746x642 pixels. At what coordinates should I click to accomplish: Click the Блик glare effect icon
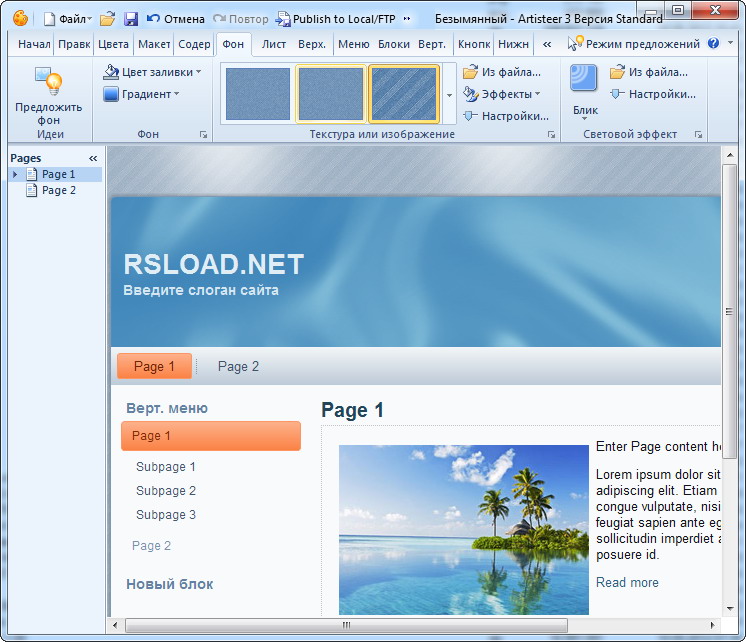pos(584,79)
